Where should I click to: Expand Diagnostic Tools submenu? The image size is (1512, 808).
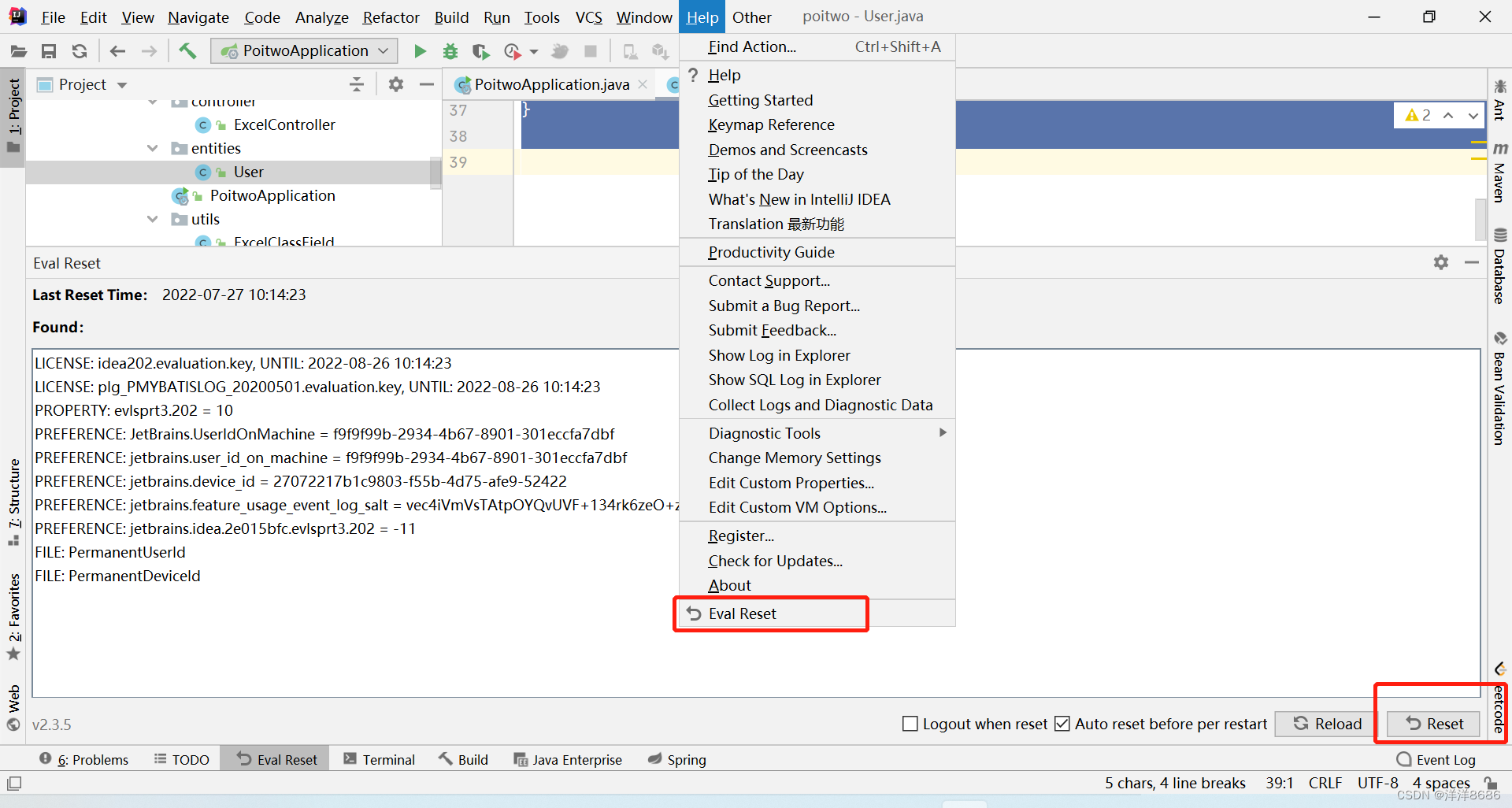817,433
